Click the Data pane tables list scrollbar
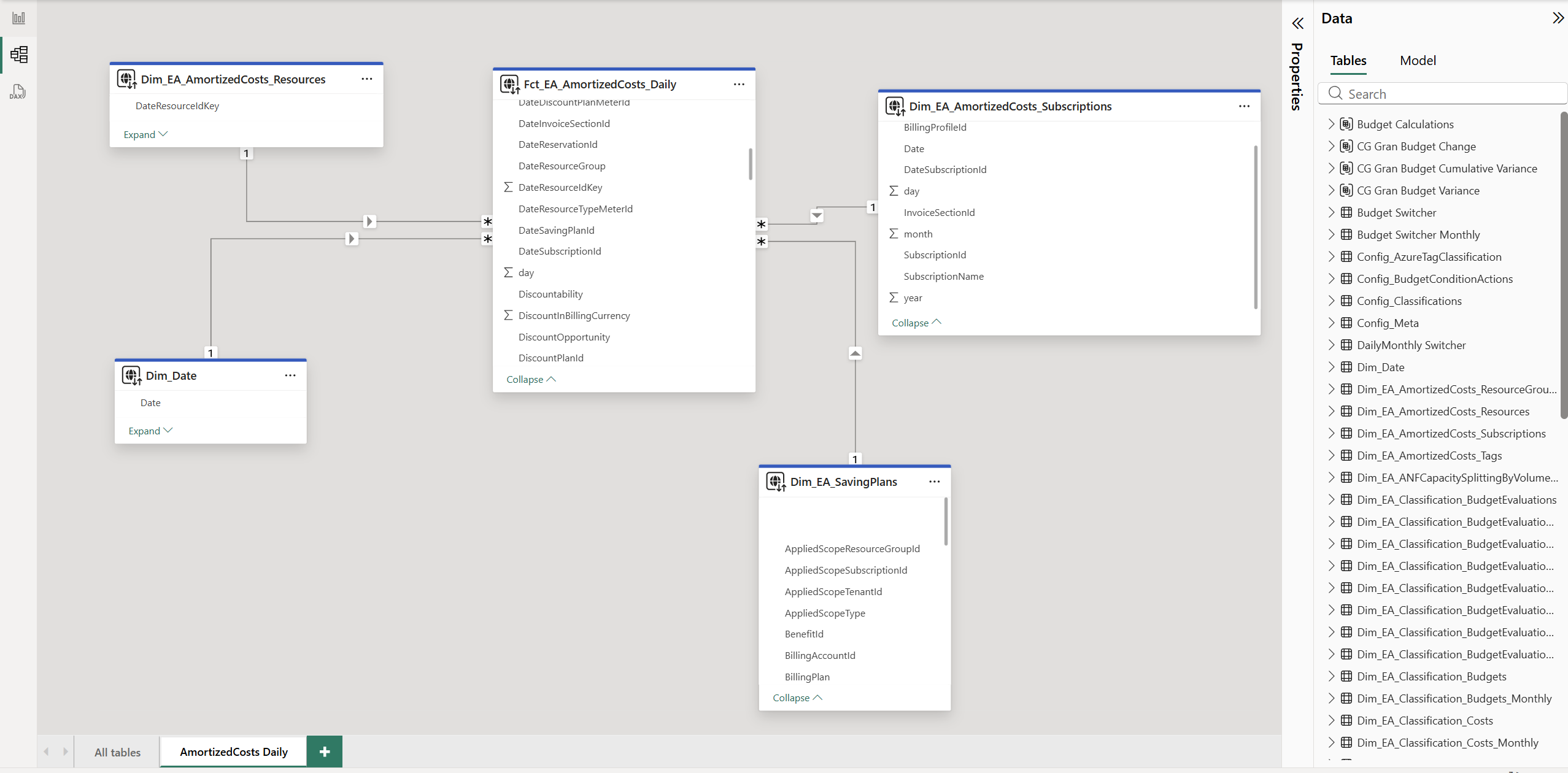Screen dimensions: 1568x773 [x=1564, y=266]
